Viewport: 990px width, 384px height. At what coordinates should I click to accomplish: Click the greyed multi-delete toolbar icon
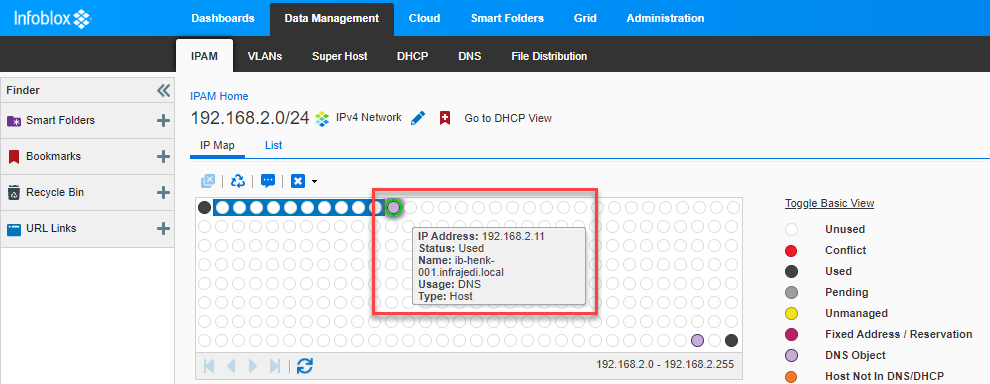(208, 181)
